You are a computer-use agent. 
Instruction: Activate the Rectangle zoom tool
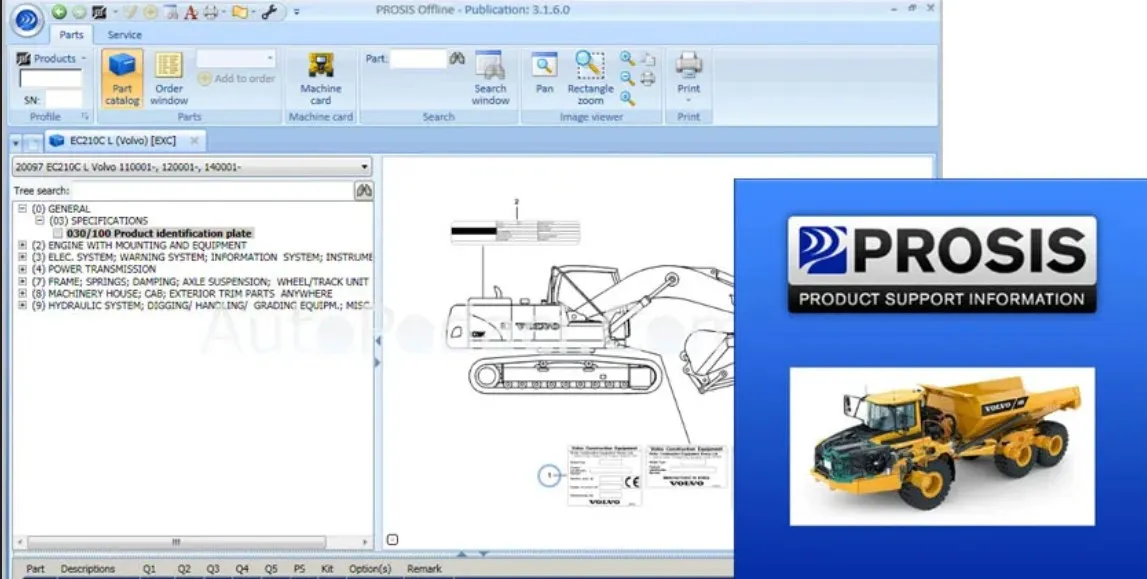(590, 79)
